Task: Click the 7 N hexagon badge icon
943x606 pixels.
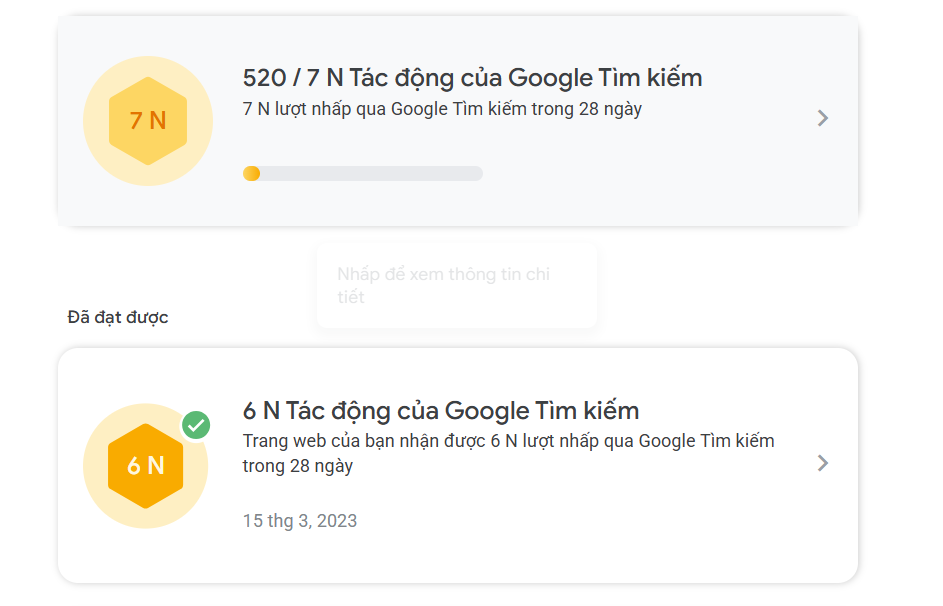Action: pos(148,121)
